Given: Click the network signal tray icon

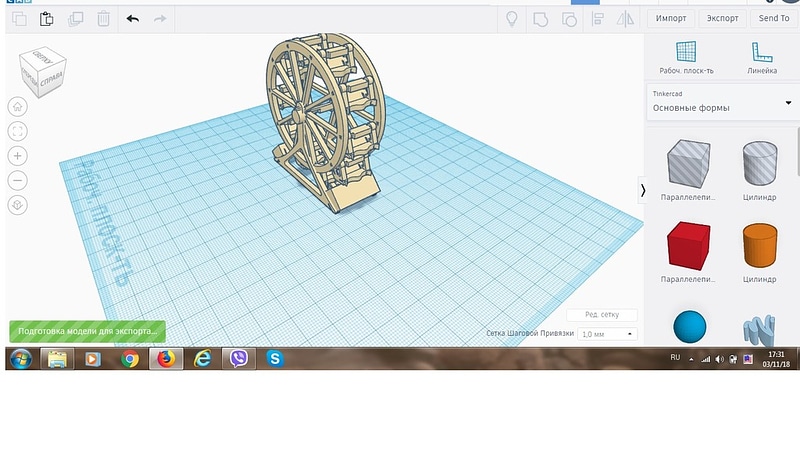Looking at the screenshot, I should tap(706, 359).
